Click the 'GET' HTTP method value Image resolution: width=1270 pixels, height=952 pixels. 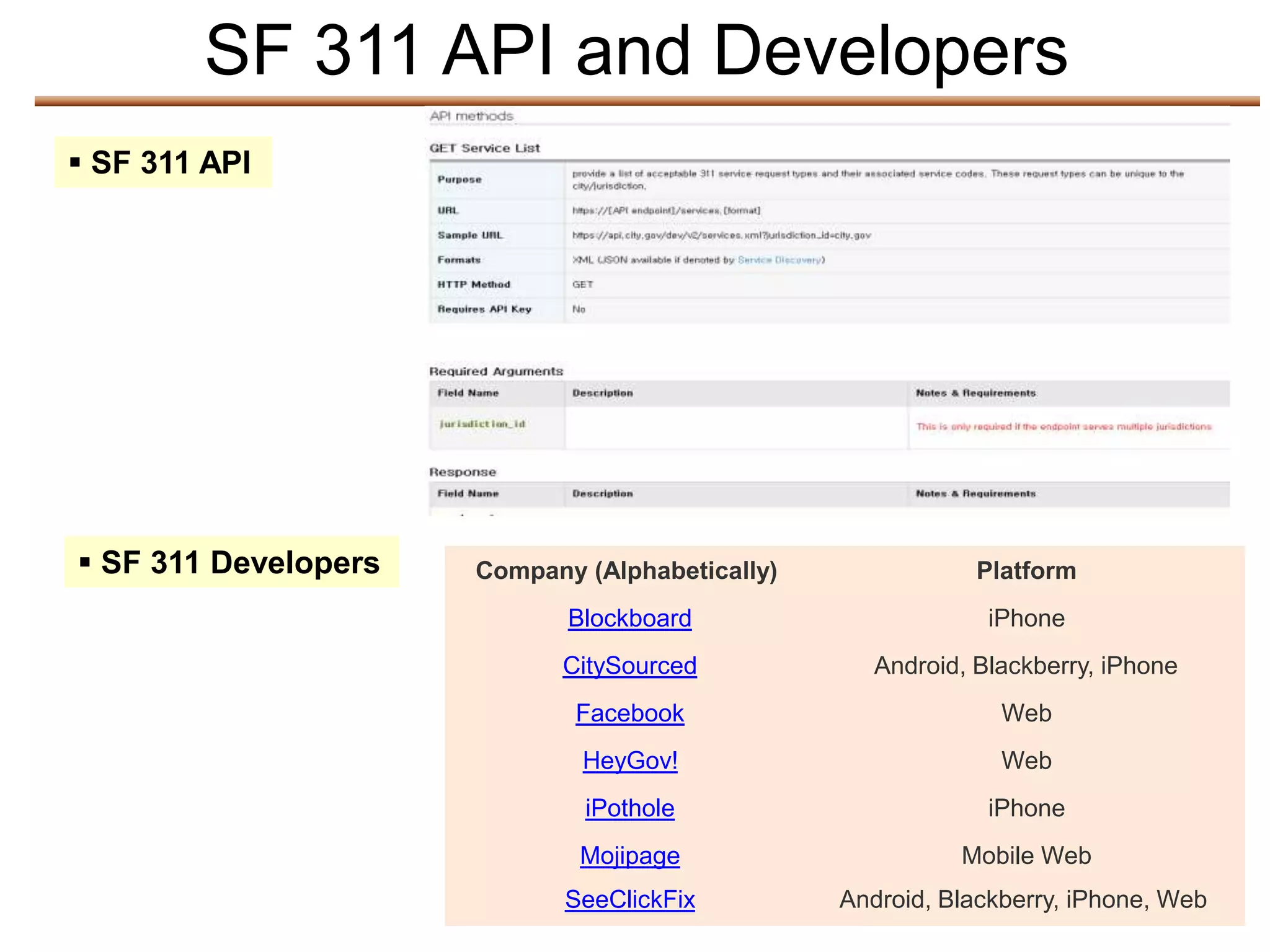(x=582, y=284)
